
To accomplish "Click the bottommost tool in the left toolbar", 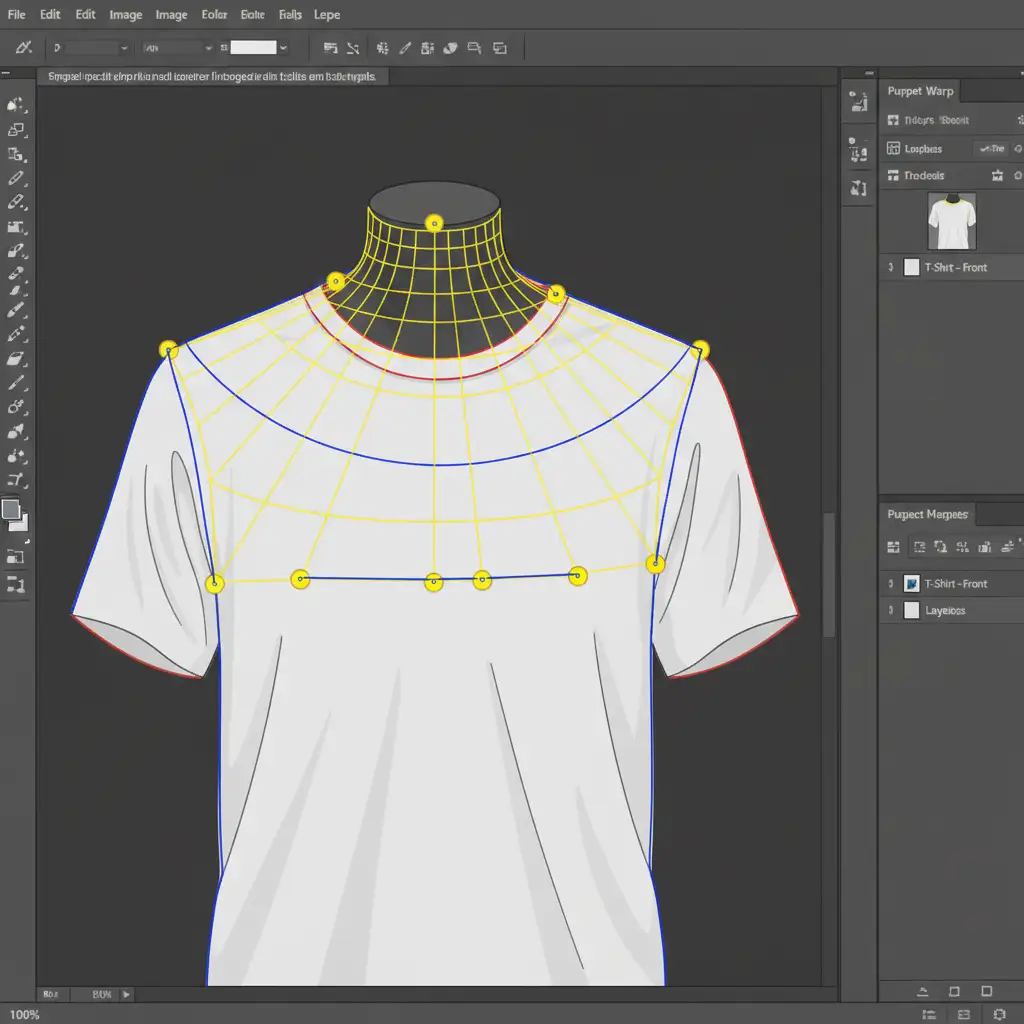I will (x=16, y=584).
